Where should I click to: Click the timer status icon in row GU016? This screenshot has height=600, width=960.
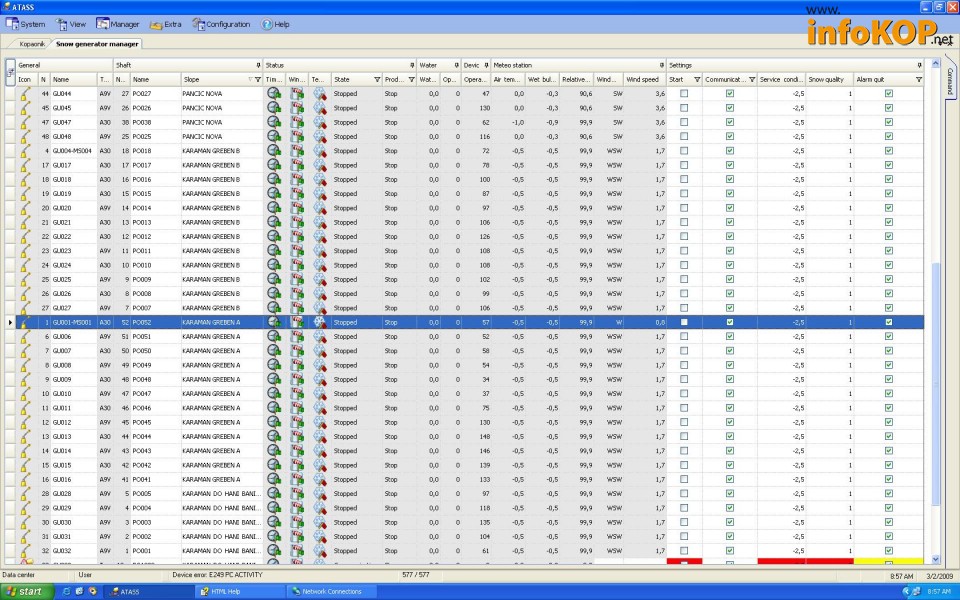pos(274,479)
